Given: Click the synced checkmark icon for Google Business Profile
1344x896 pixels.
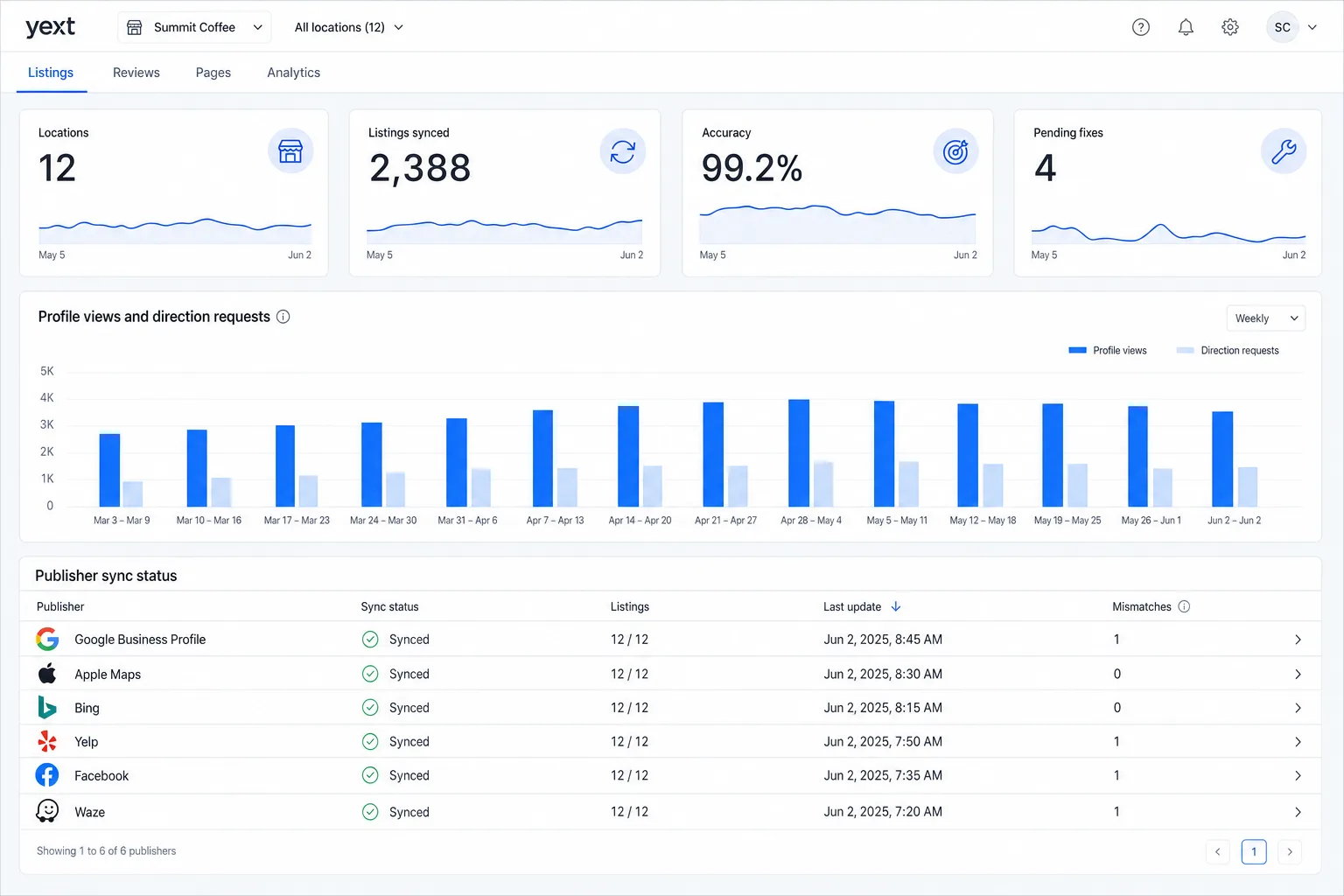Looking at the screenshot, I should 370,639.
